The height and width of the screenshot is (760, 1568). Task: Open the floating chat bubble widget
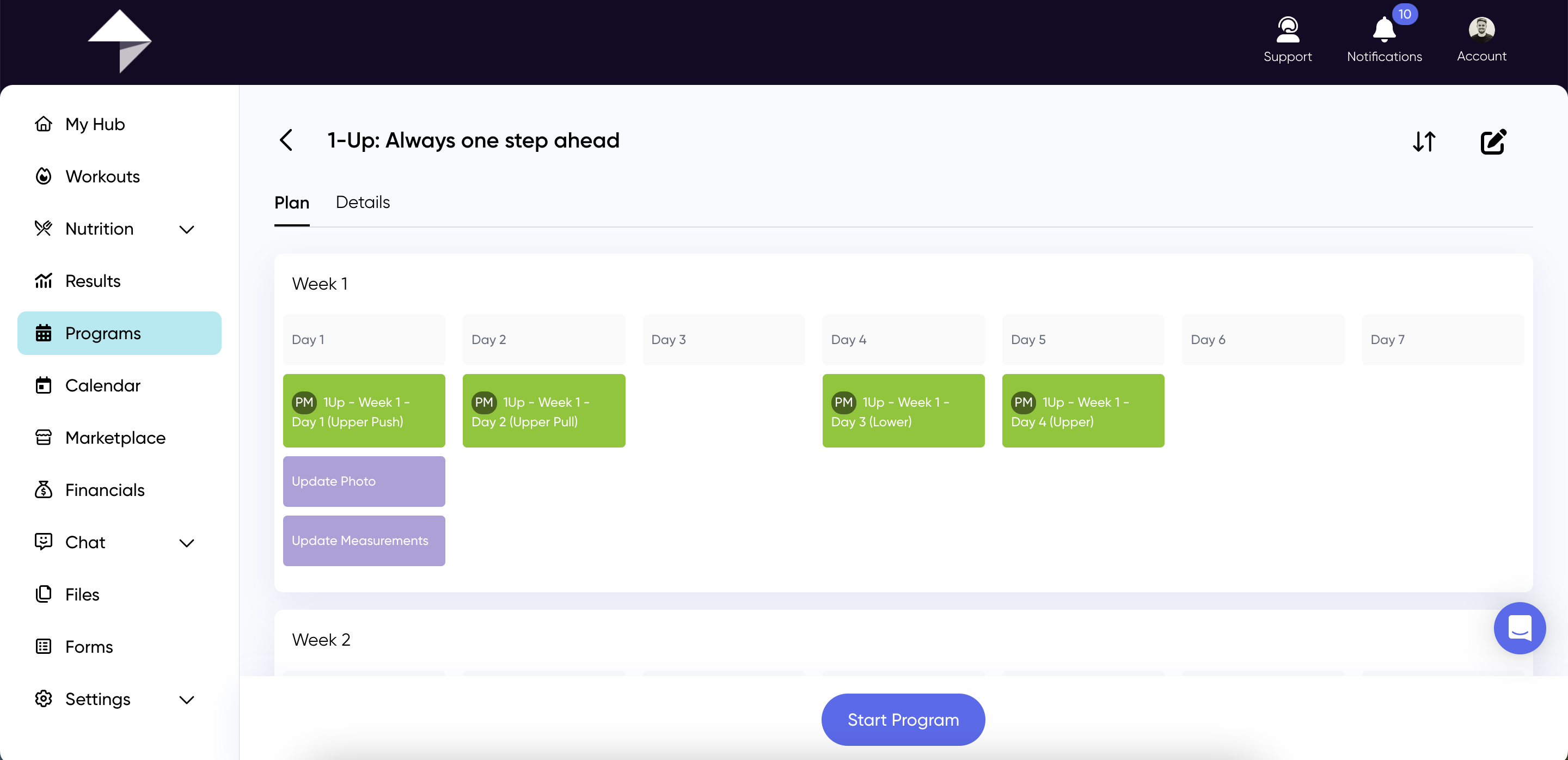click(x=1520, y=629)
